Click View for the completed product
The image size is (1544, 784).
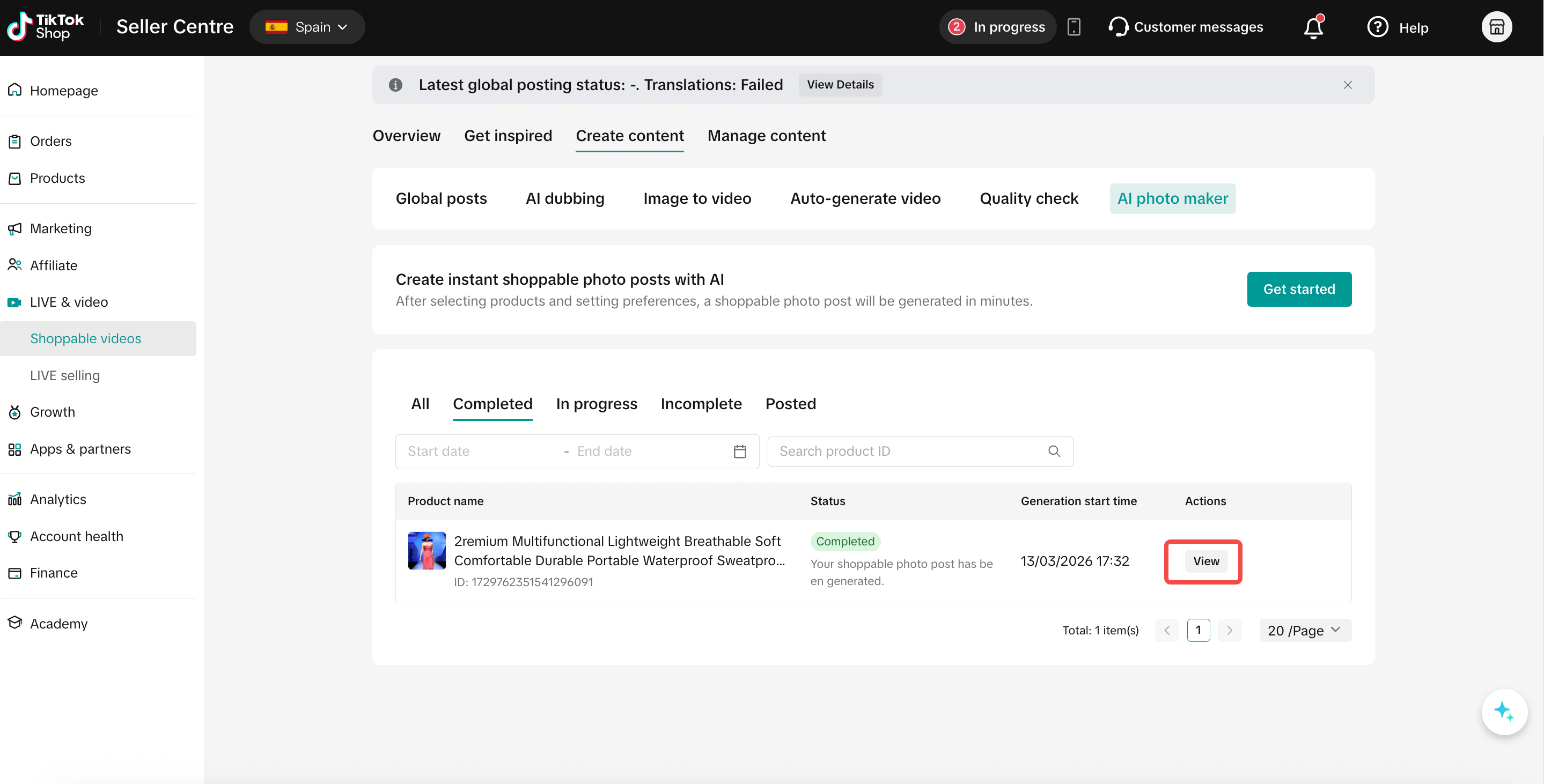(x=1205, y=561)
